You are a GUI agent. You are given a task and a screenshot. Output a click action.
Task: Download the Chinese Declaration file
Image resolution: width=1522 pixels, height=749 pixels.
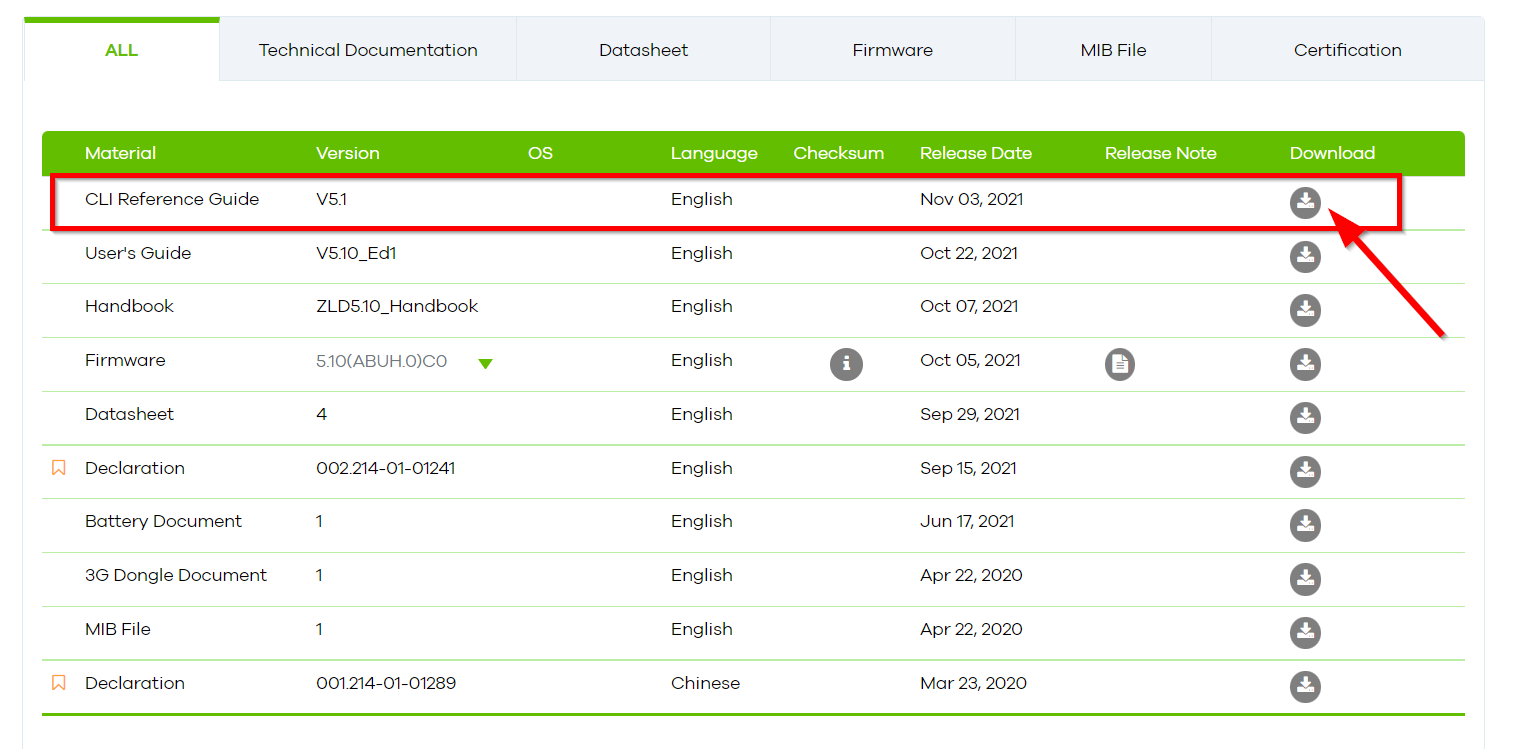1304,687
